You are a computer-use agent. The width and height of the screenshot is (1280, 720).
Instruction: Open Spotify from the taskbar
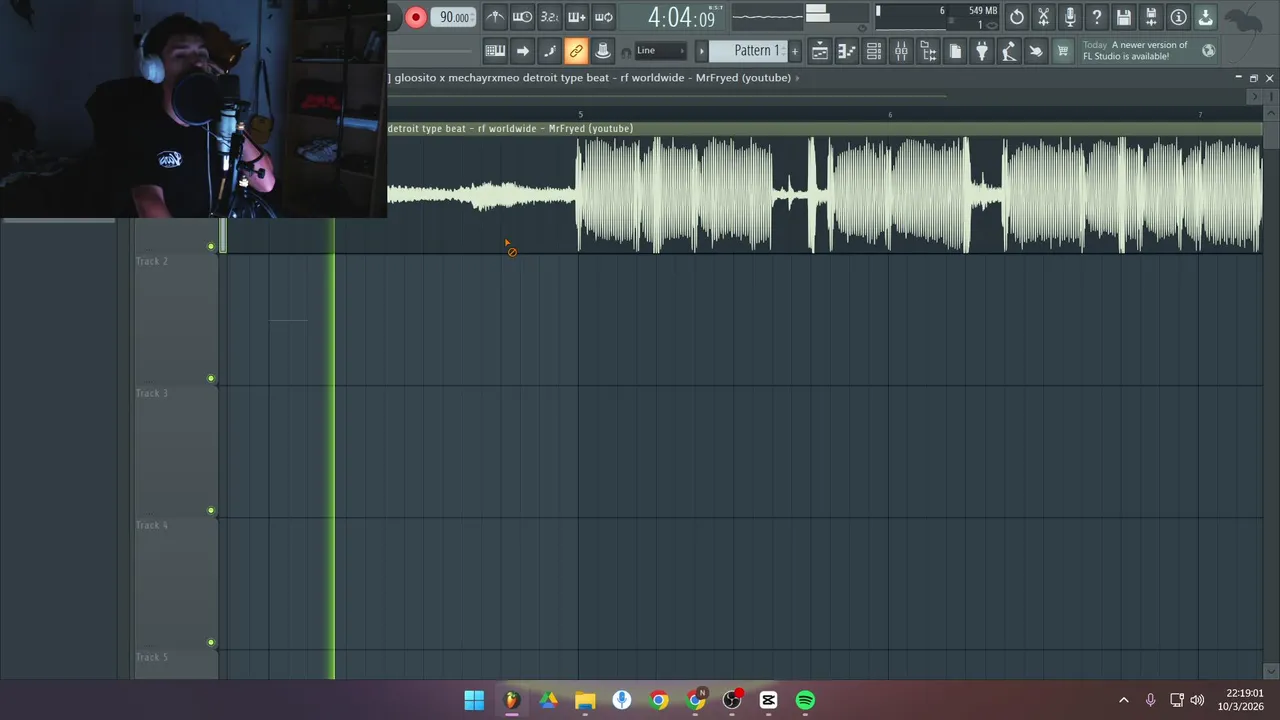(805, 700)
